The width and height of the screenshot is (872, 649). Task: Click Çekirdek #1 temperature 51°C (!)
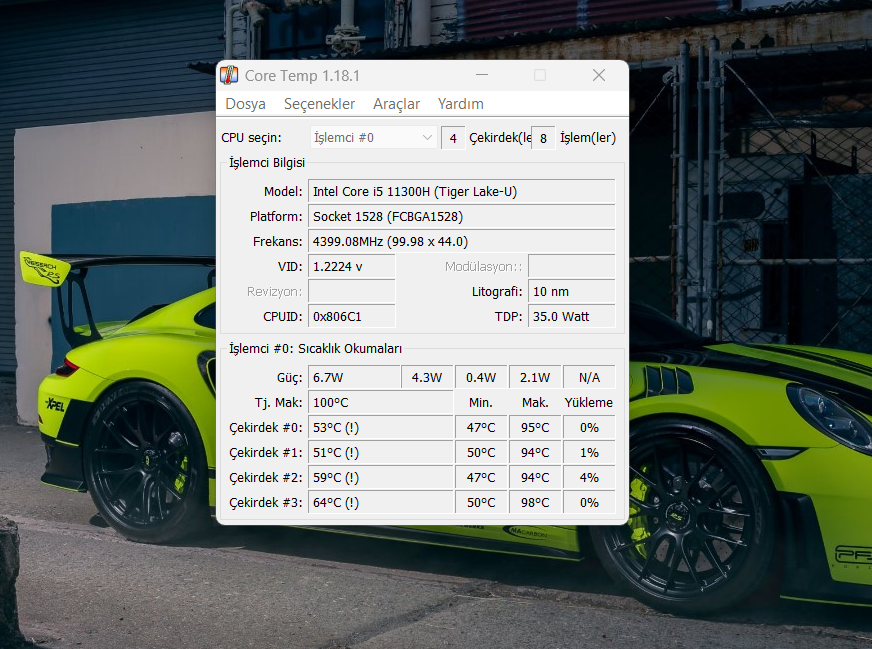[x=381, y=453]
